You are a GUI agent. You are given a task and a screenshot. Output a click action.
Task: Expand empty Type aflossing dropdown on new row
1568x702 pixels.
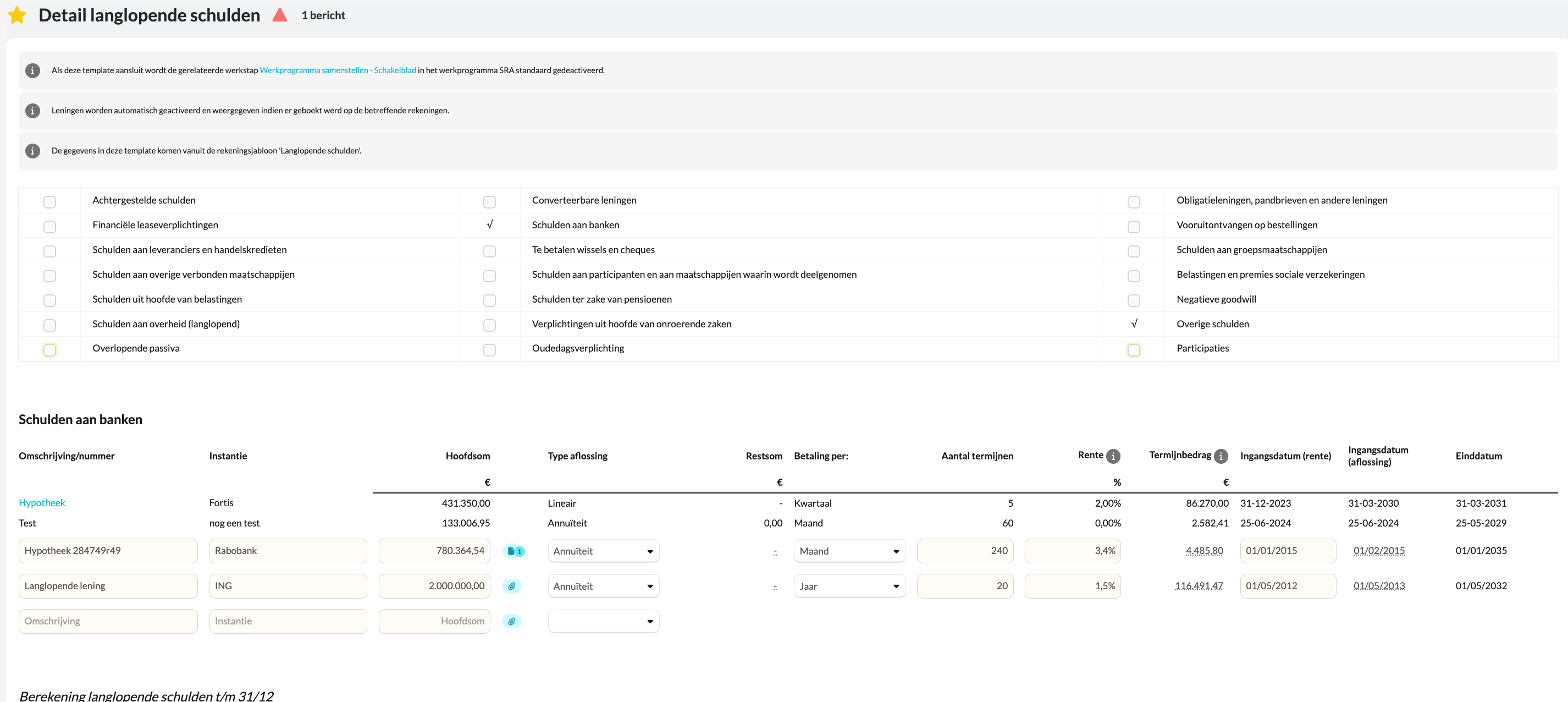(x=603, y=622)
